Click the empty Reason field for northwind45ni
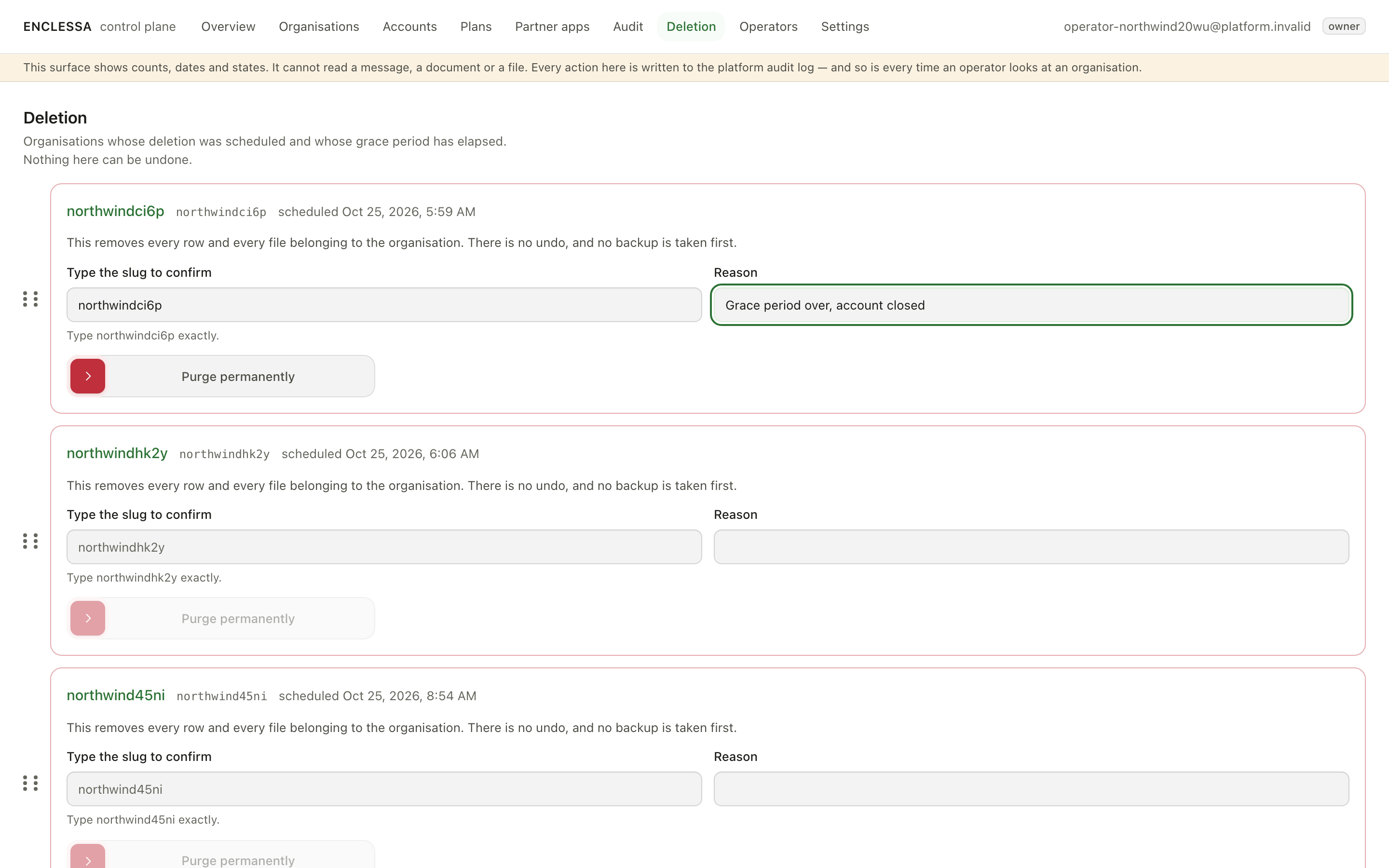 [x=1032, y=789]
